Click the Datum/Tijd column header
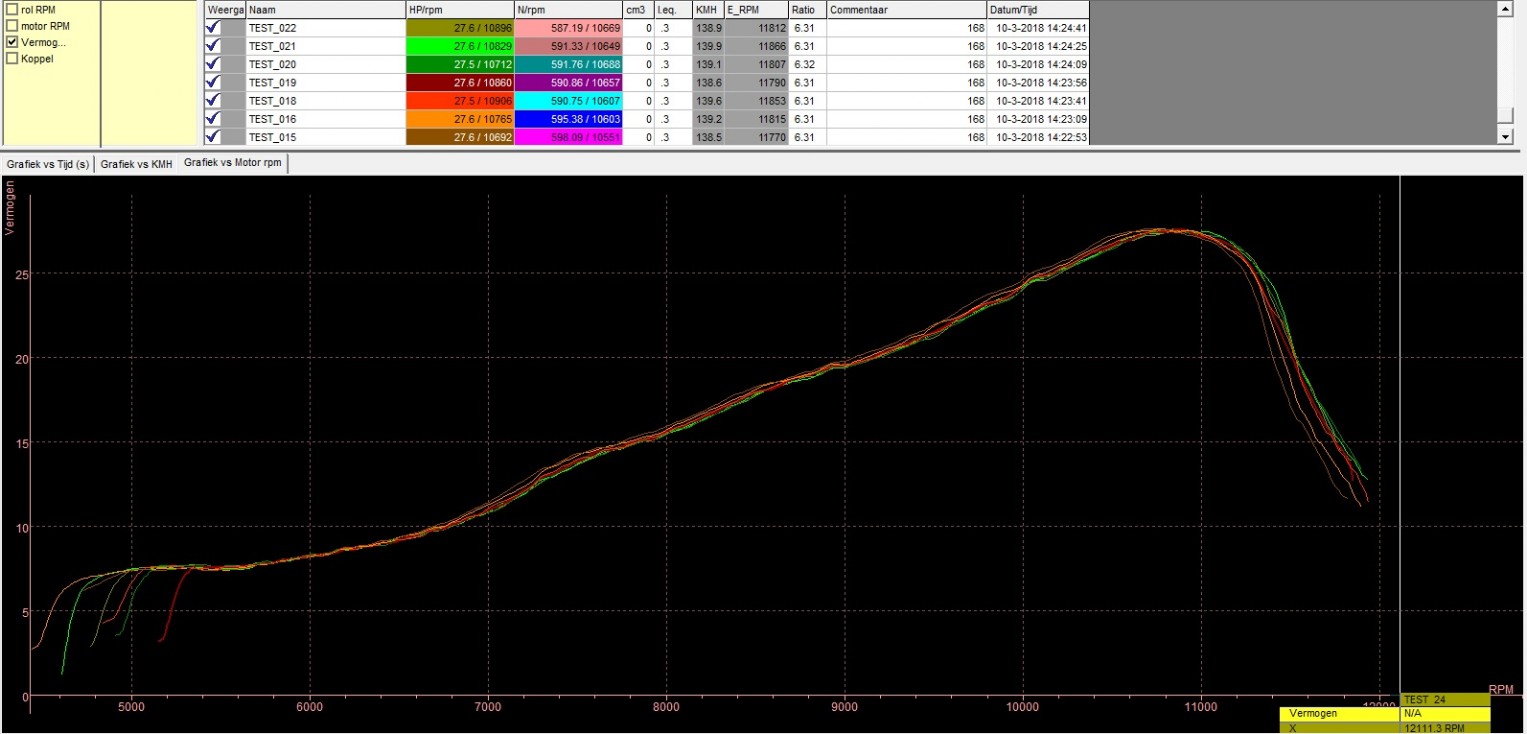 (1038, 9)
